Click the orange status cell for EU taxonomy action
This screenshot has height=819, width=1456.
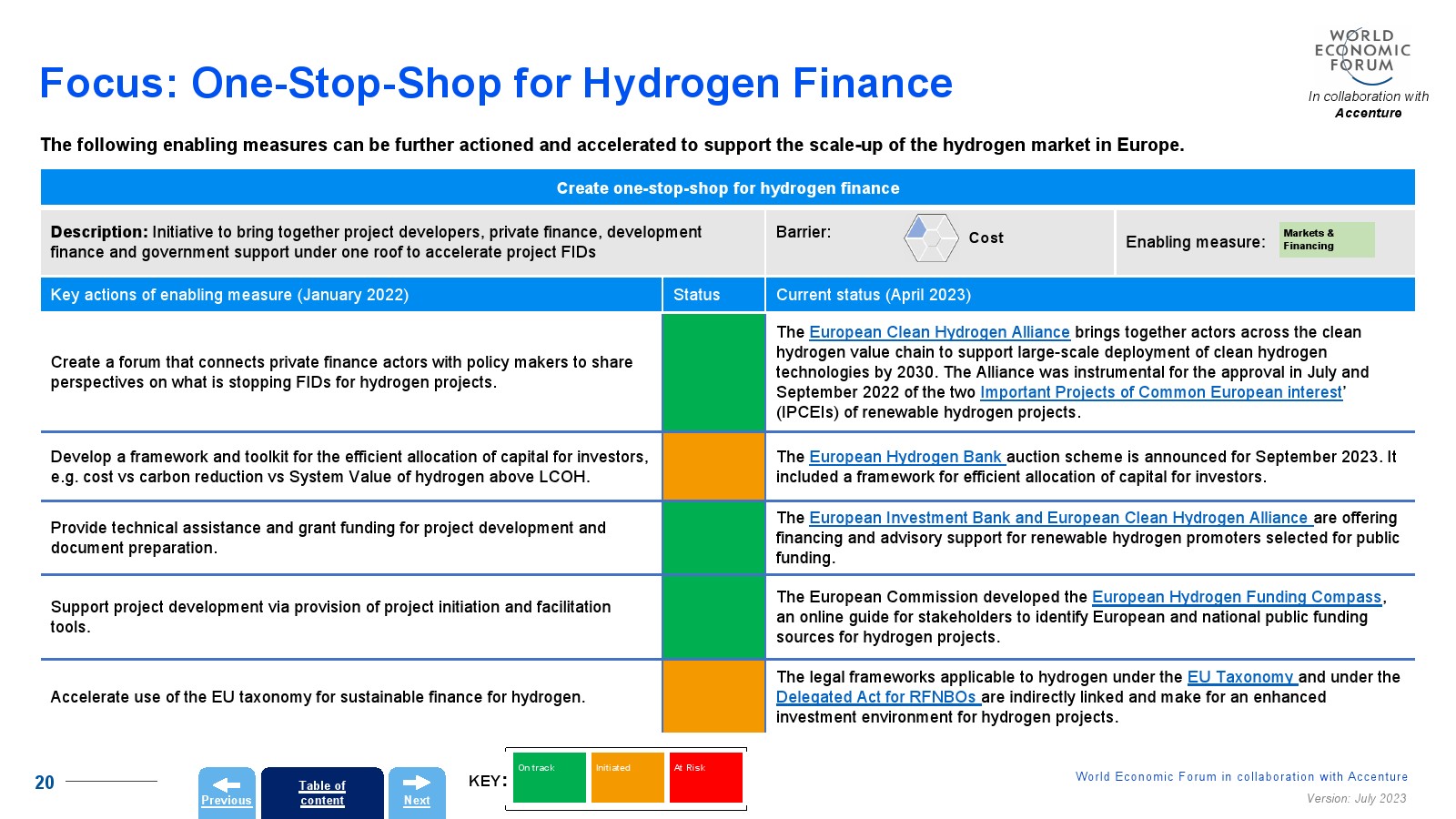pos(713,696)
